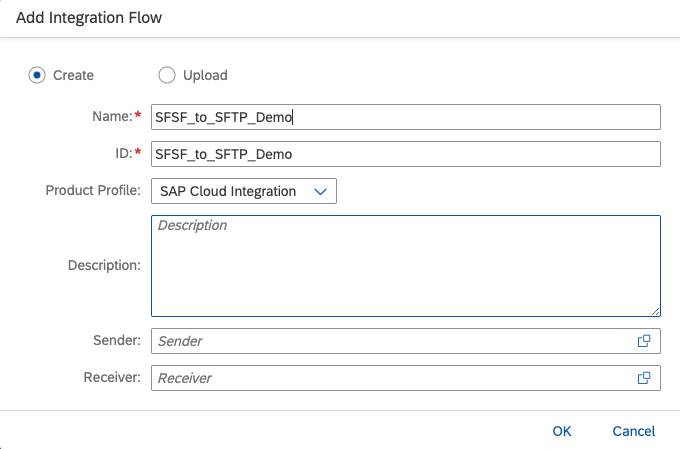Click the Product Profile label
680x449 pixels.
(x=93, y=190)
